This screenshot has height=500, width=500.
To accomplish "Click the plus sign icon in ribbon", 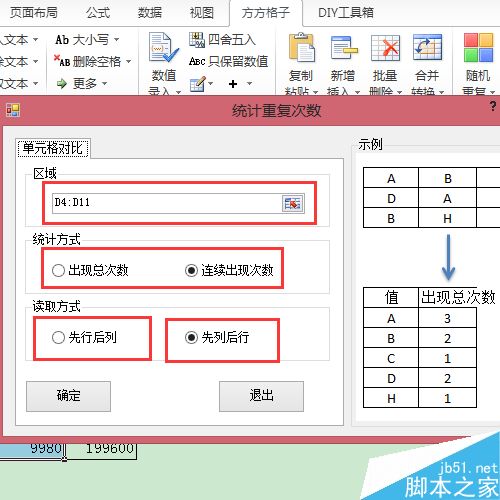I will 233,84.
